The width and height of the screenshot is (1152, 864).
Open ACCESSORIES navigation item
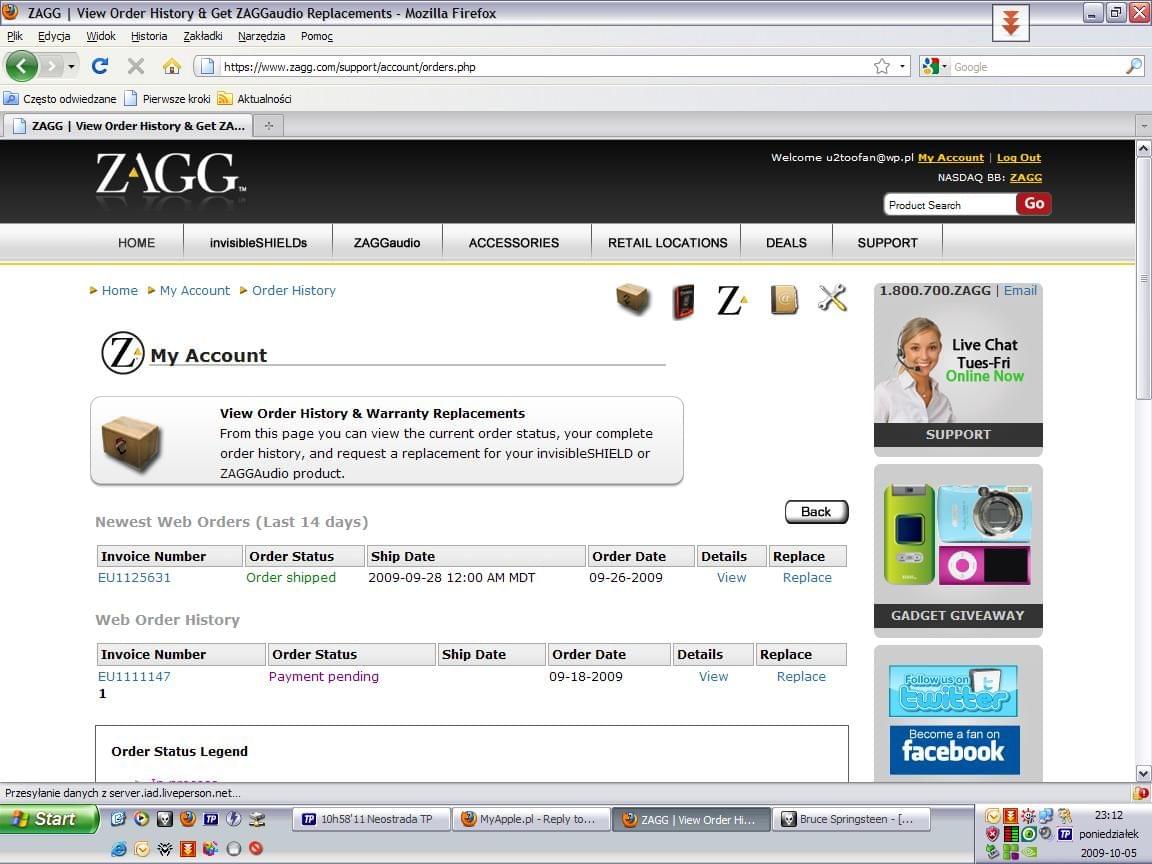point(514,242)
